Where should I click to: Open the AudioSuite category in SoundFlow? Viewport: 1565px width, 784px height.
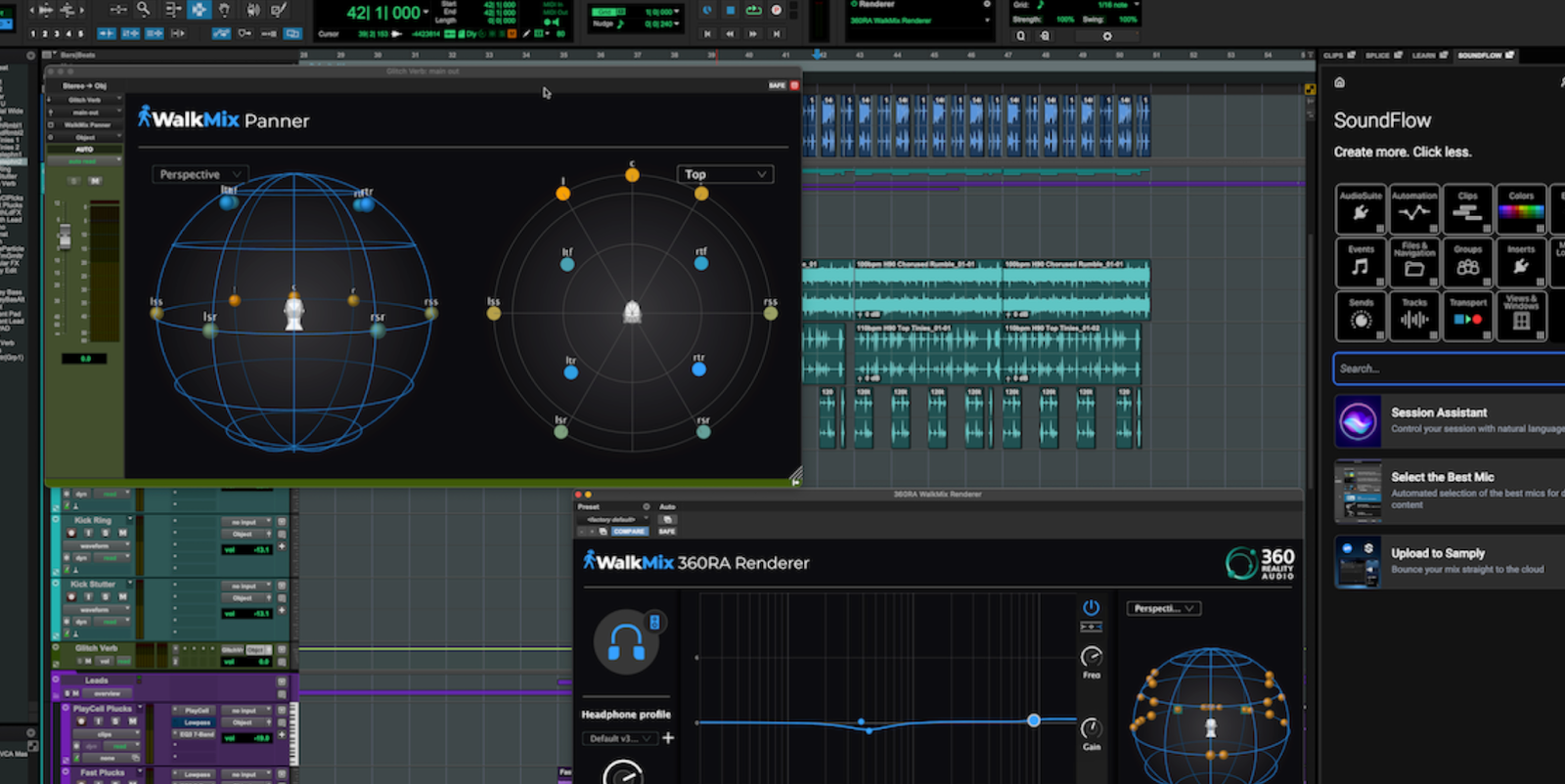point(1361,209)
